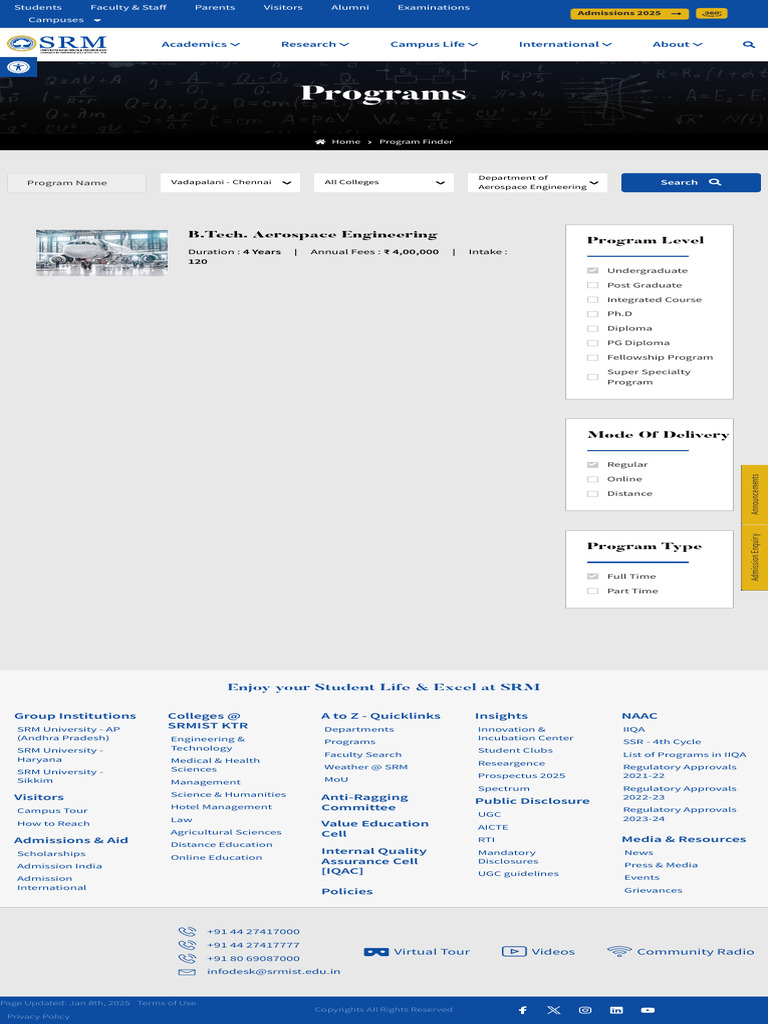Viewport: 768px width, 1024px height.
Task: Open the Students top bar link
Action: (38, 7)
